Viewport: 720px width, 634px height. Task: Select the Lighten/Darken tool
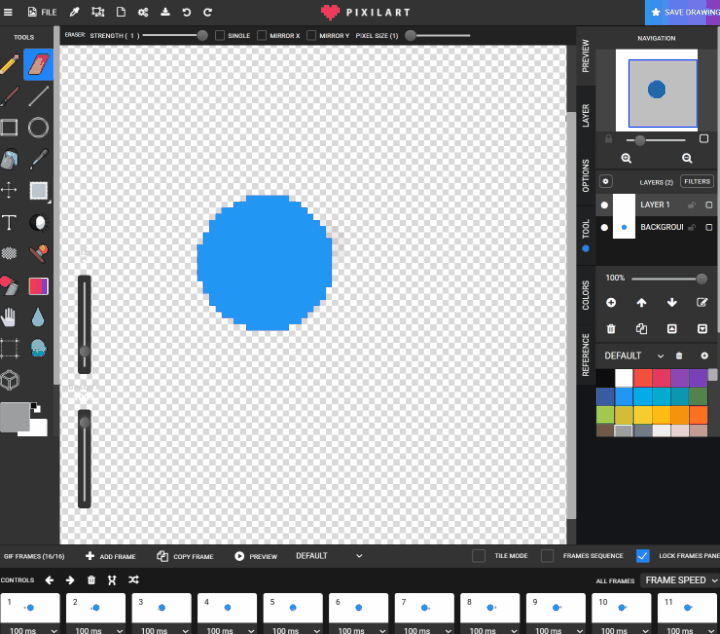pos(39,222)
